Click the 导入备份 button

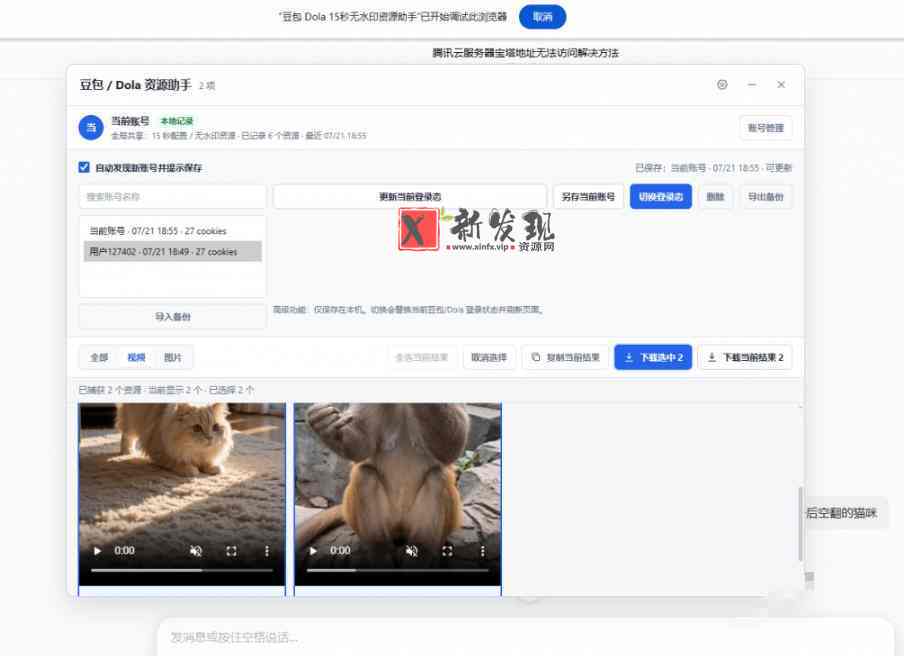[172, 316]
